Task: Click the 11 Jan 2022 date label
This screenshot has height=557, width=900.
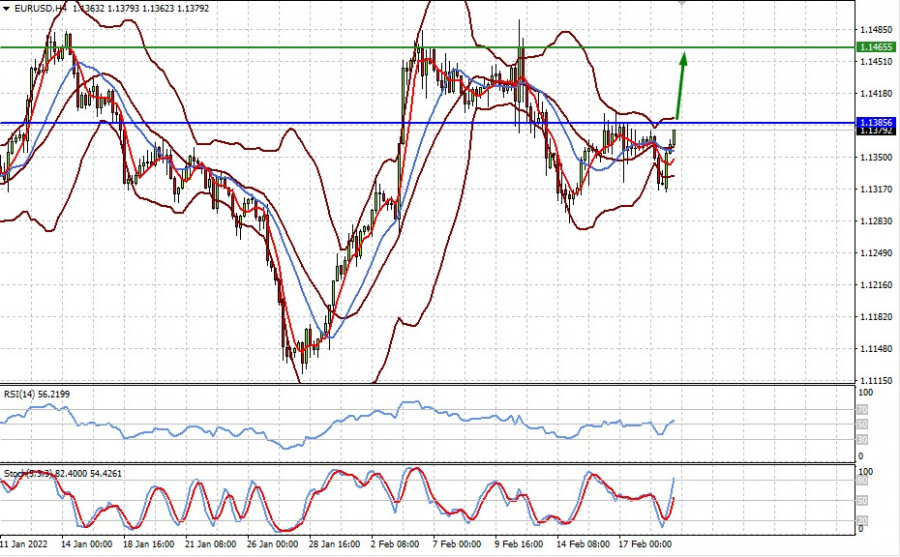Action: click(27, 546)
